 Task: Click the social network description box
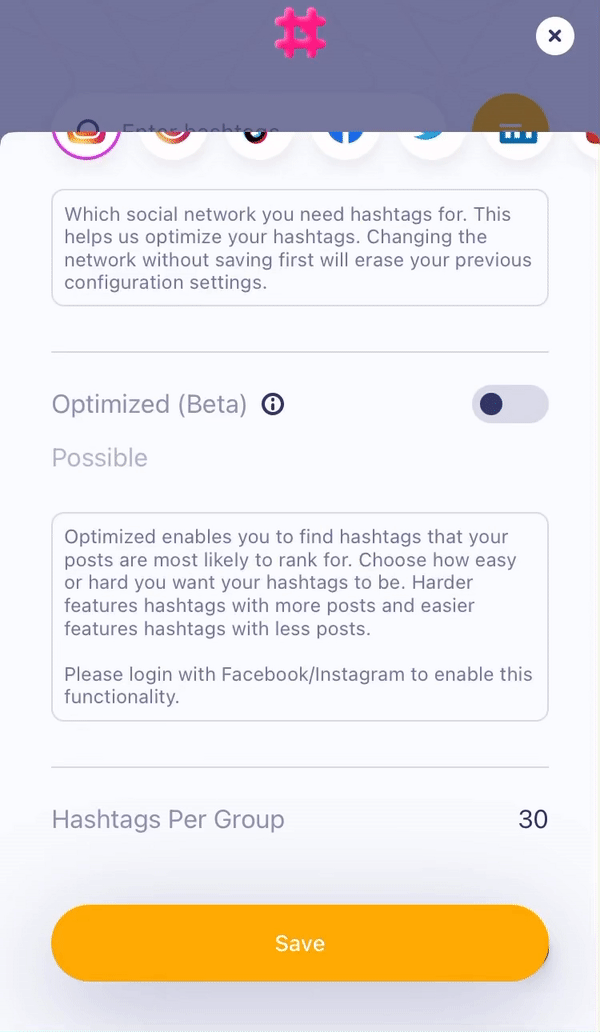coord(300,248)
